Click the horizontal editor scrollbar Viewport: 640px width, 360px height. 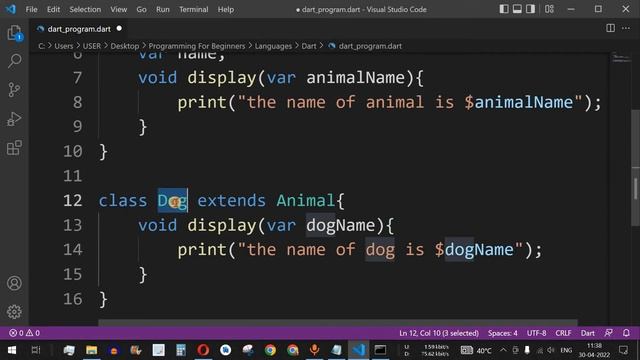click(x=338, y=322)
